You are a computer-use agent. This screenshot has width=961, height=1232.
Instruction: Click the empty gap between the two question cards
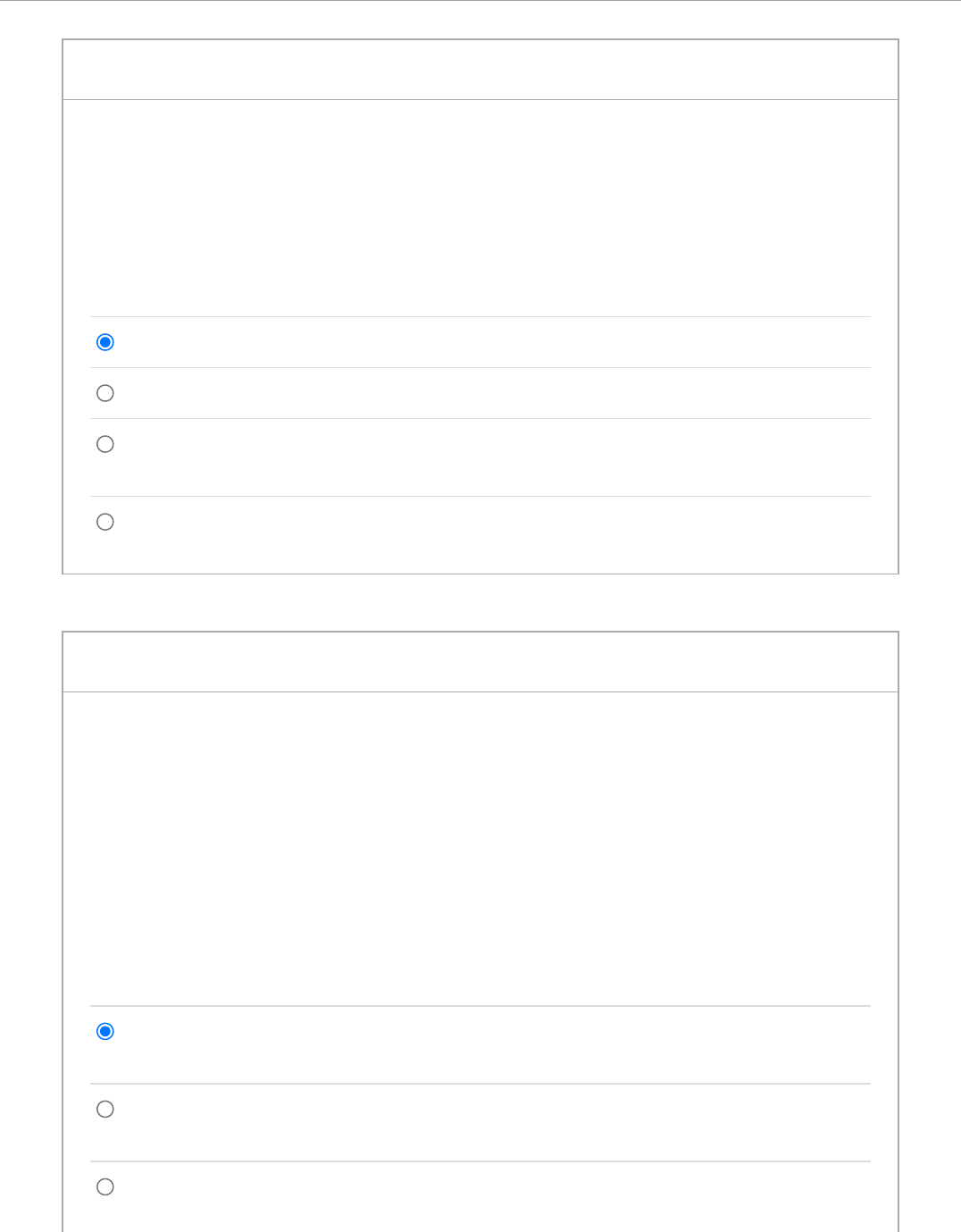pos(480,603)
